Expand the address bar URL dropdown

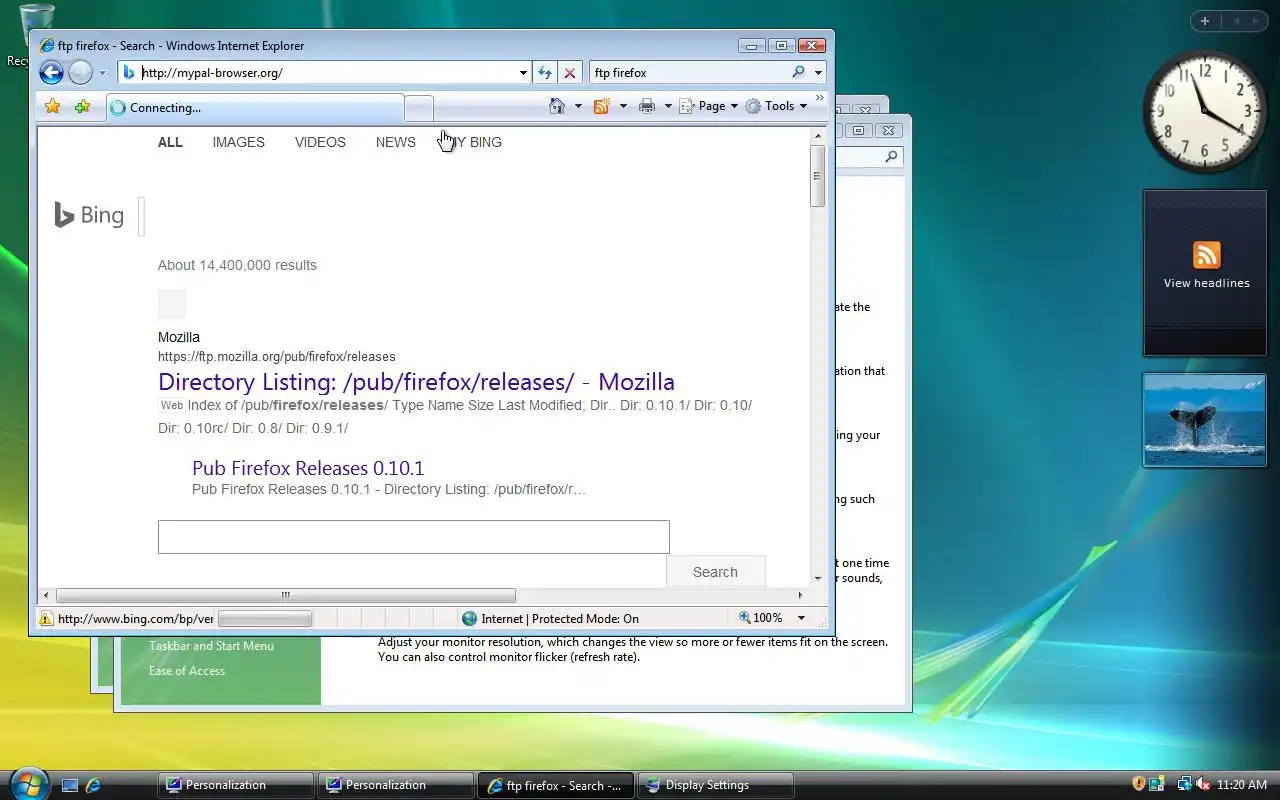[x=523, y=73]
